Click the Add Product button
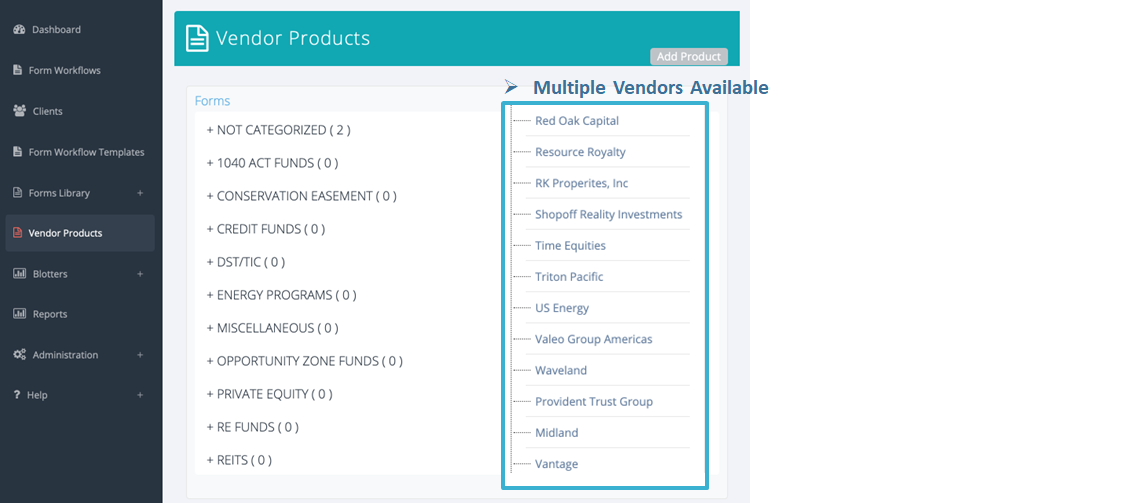This screenshot has height=503, width=1128. (689, 56)
